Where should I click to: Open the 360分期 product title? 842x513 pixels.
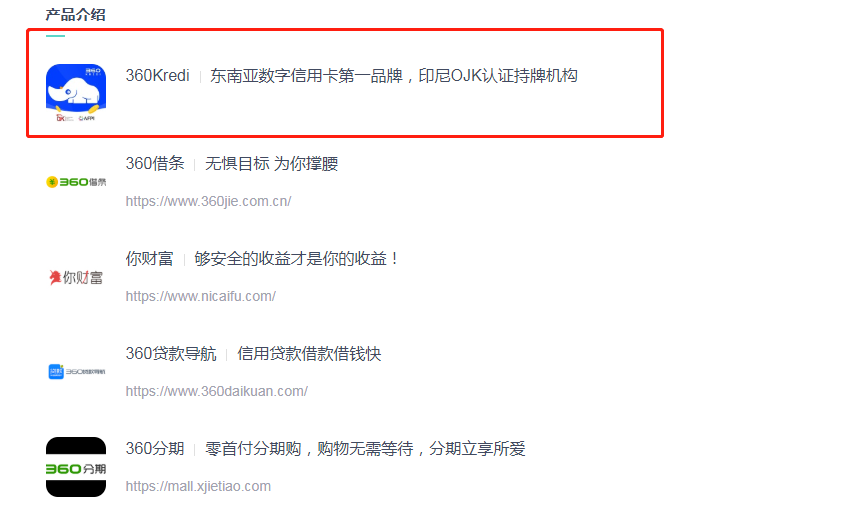click(x=155, y=449)
